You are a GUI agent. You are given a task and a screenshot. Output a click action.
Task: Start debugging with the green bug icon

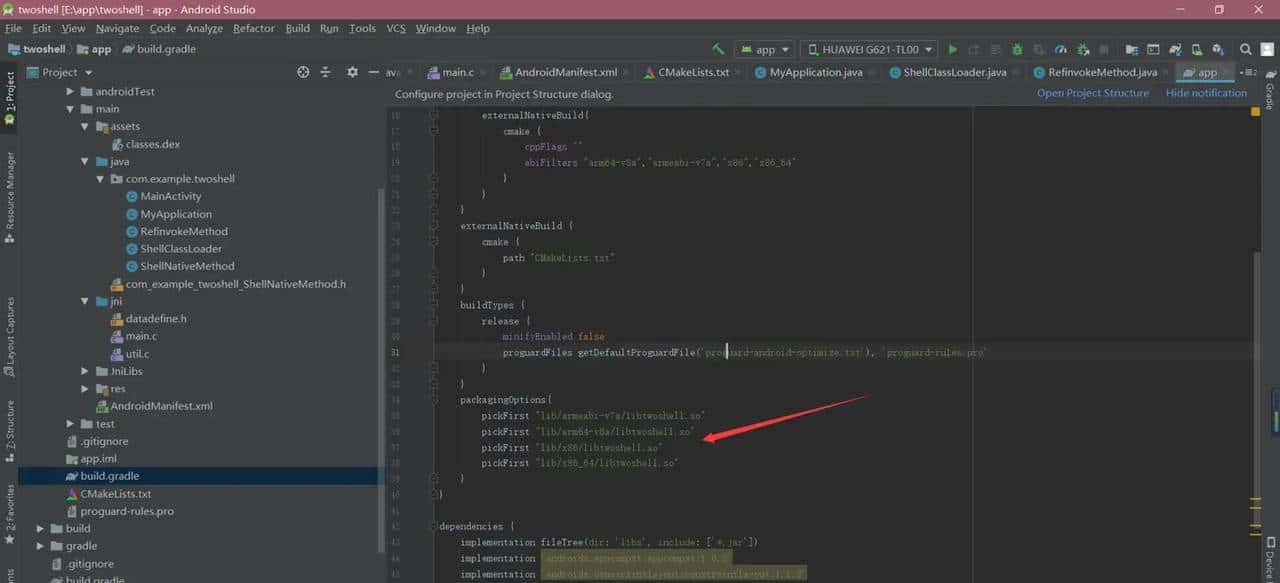click(x=1017, y=49)
